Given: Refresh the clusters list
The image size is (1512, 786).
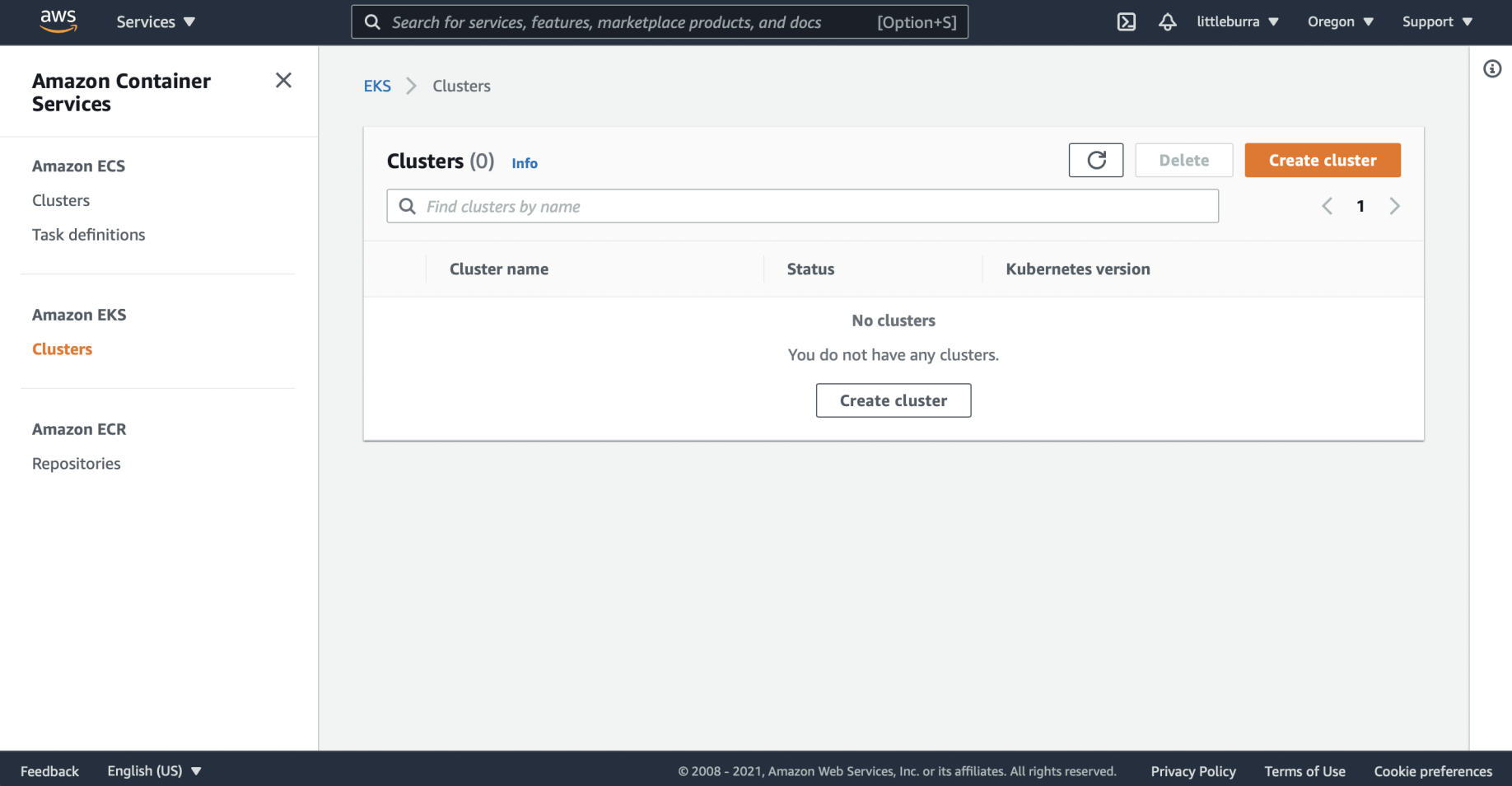Looking at the screenshot, I should click(1095, 160).
